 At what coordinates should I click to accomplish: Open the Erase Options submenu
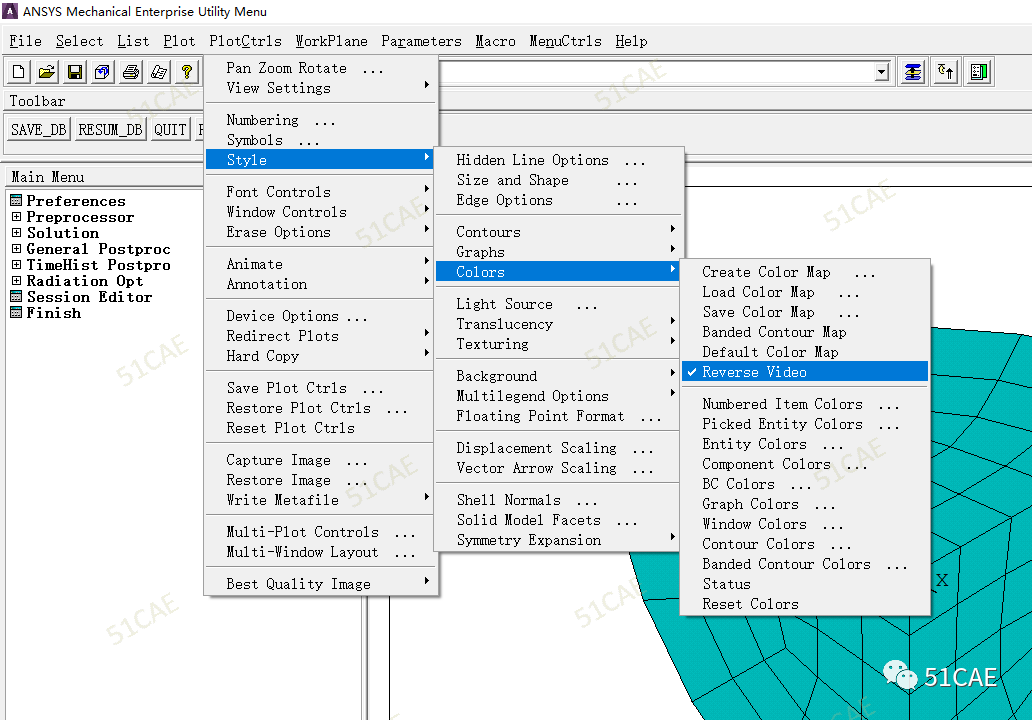click(x=321, y=232)
